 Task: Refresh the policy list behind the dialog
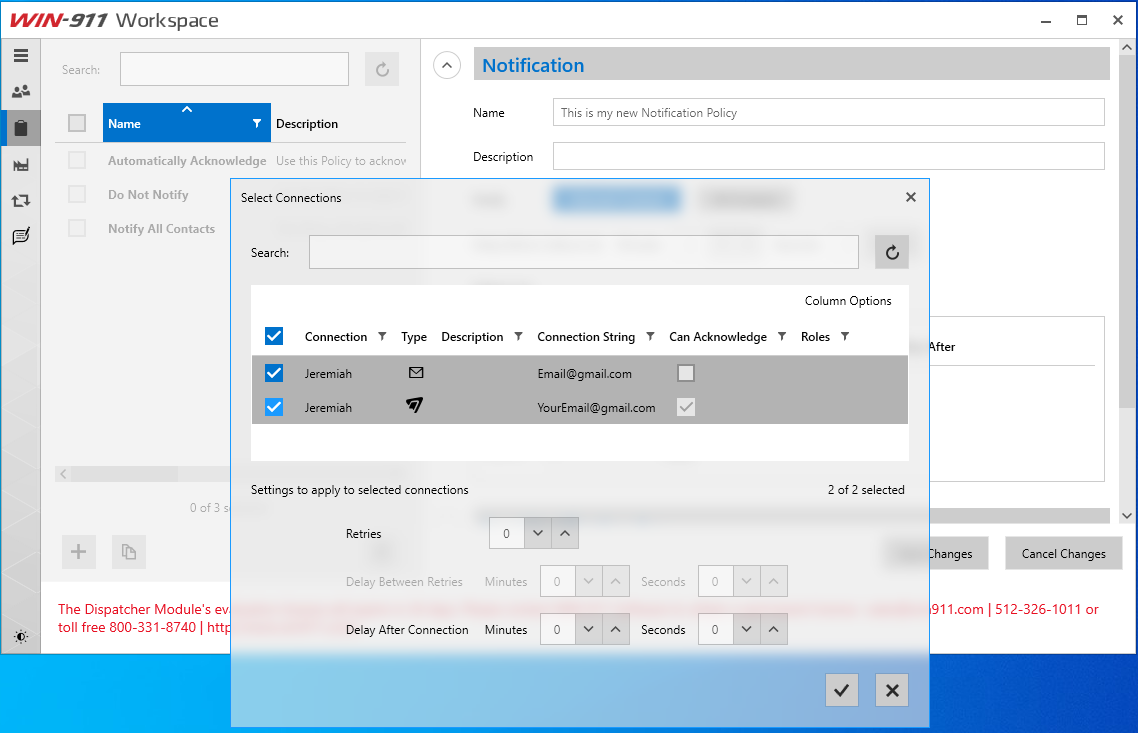click(382, 70)
